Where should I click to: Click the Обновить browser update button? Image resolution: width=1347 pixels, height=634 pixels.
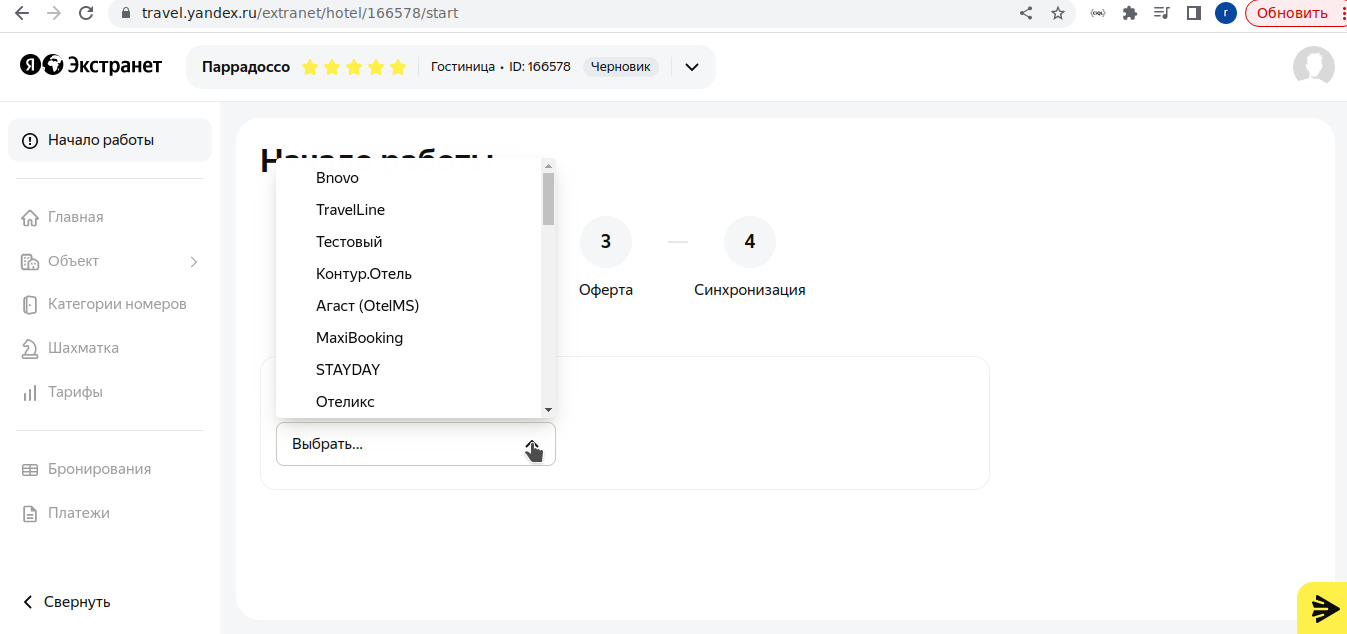1292,14
